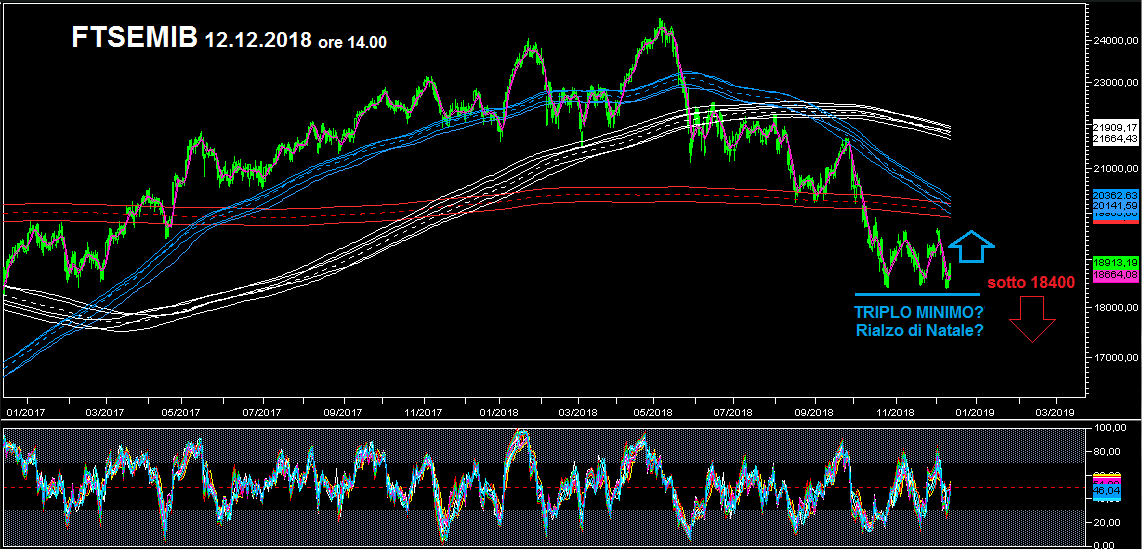Click the 01/2019 date axis label
1142x549 pixels.
[x=975, y=411]
